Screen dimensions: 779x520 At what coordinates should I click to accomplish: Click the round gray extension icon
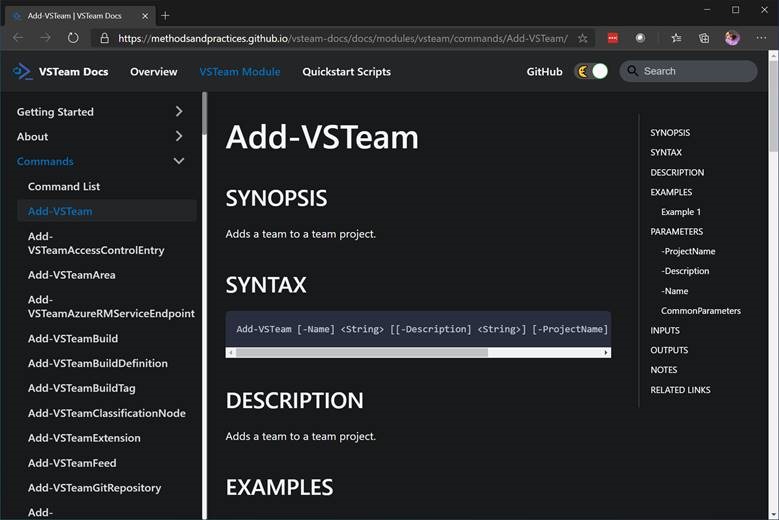pos(640,38)
